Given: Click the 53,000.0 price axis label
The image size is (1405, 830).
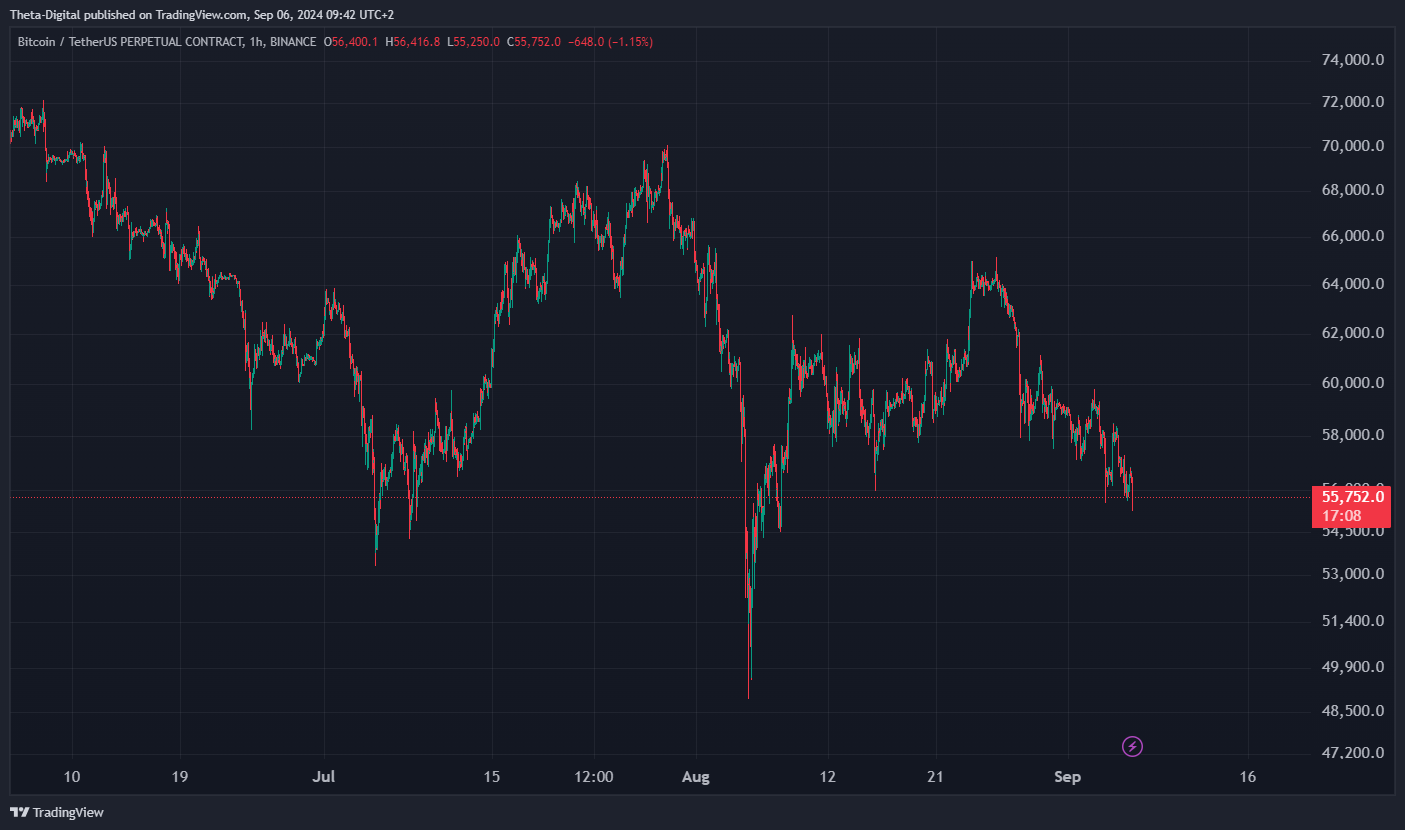Looking at the screenshot, I should point(1352,574).
